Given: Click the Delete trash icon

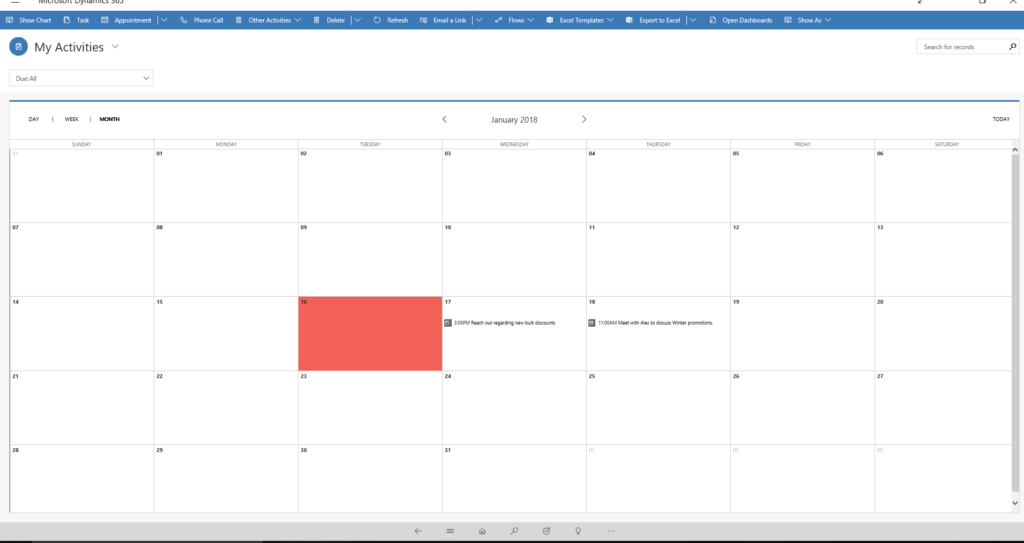Looking at the screenshot, I should click(317, 20).
